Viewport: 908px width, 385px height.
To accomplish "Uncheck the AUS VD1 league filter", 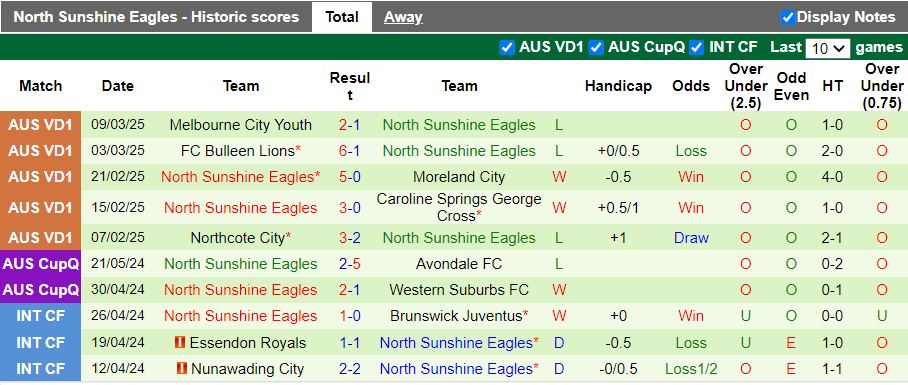I will (507, 47).
